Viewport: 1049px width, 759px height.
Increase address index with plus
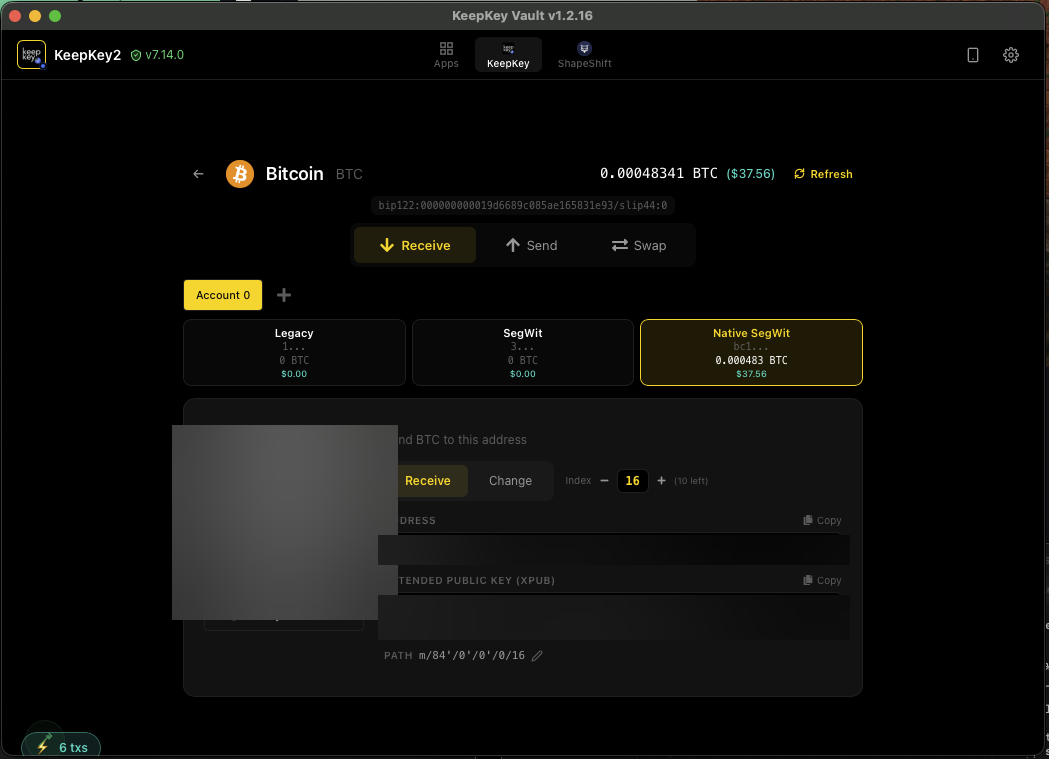pos(661,481)
